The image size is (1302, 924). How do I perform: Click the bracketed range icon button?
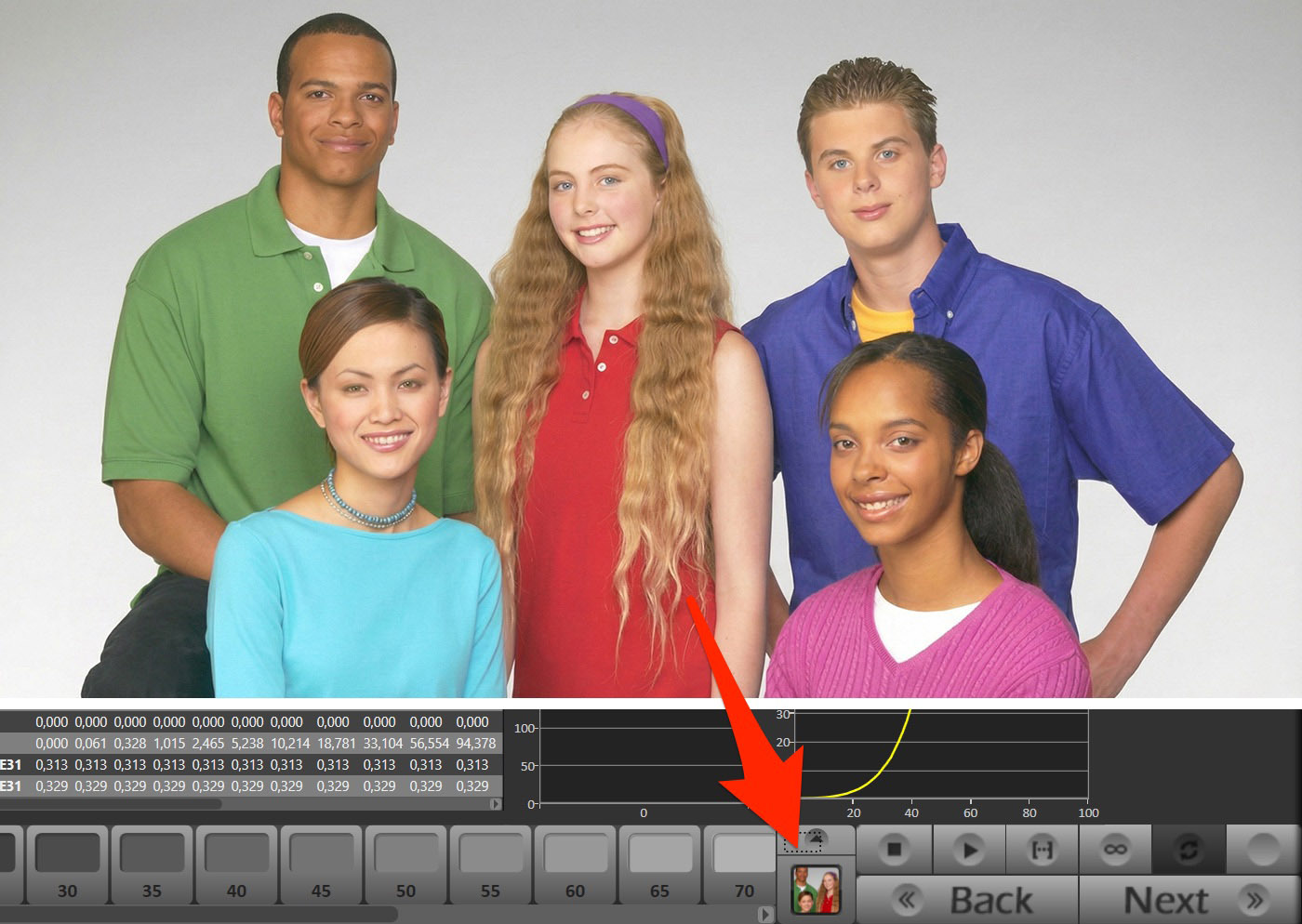click(1042, 849)
